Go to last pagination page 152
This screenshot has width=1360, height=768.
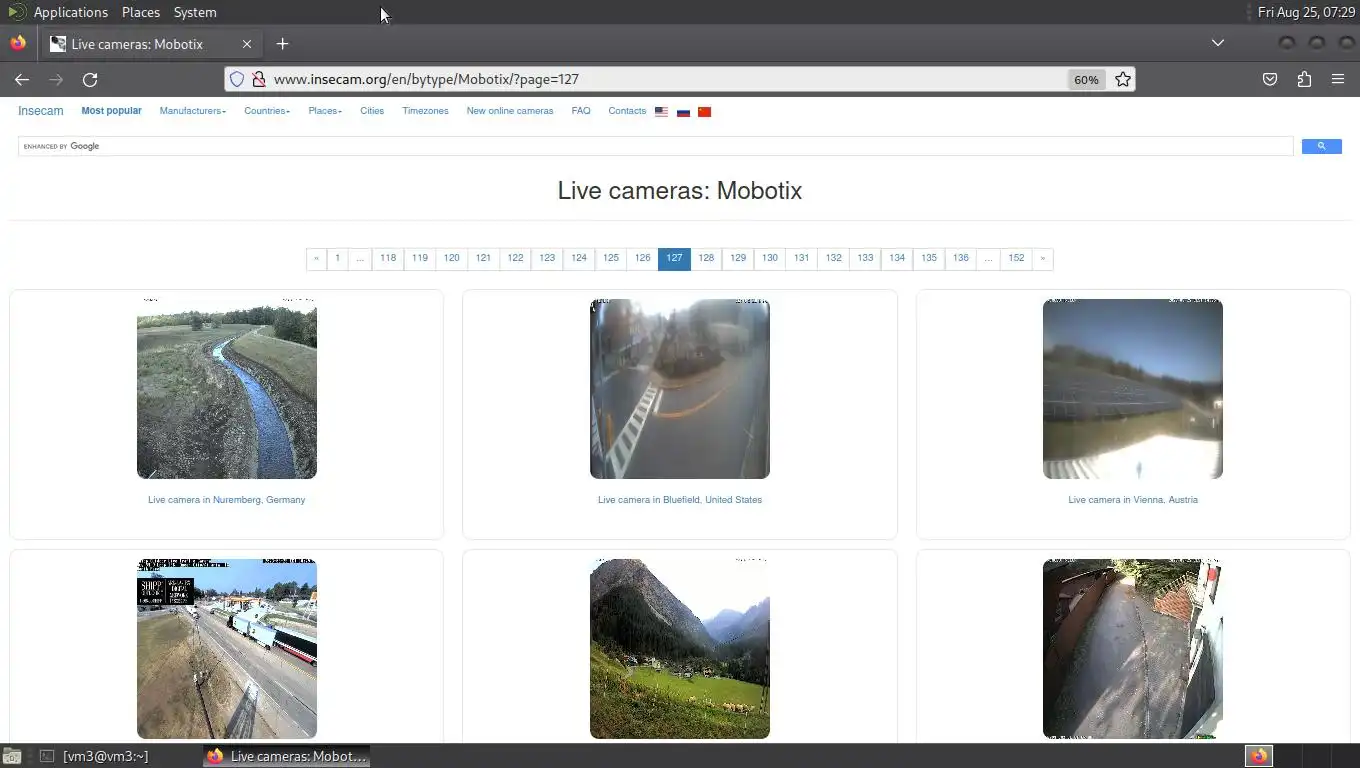[x=1016, y=258]
